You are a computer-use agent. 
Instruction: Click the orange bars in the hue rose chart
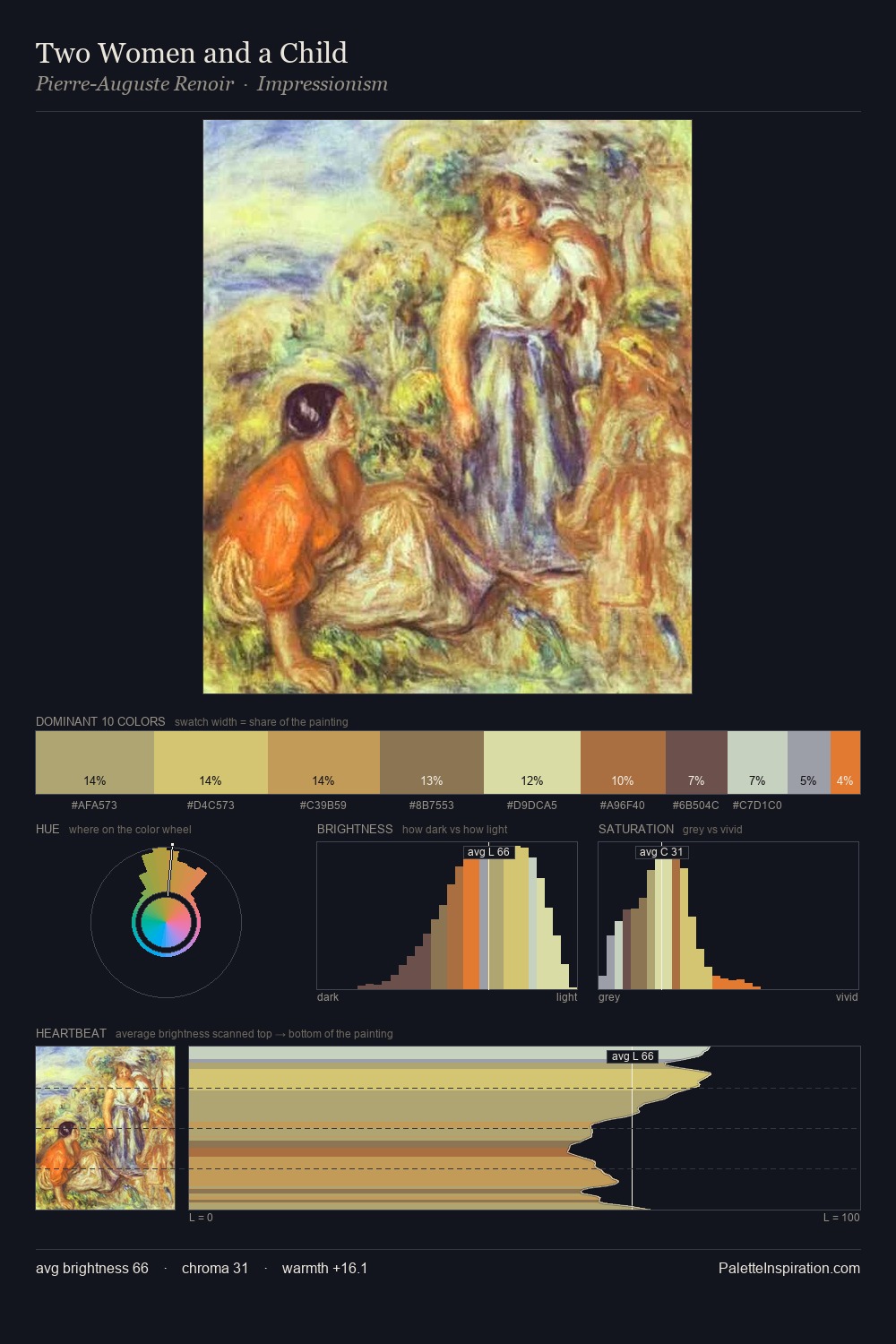click(190, 880)
